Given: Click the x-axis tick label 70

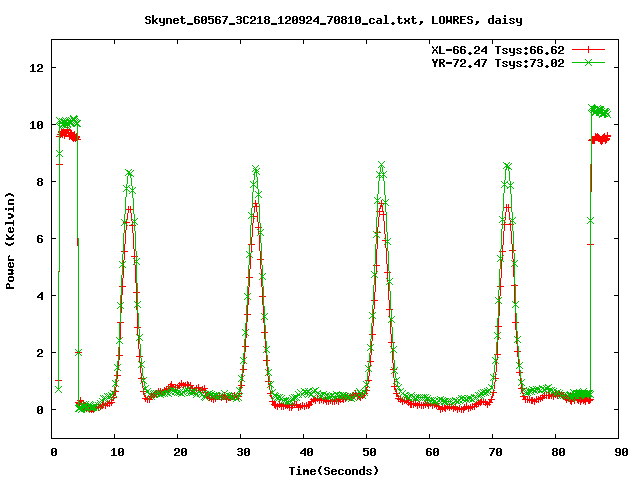Looking at the screenshot, I should (x=495, y=452).
